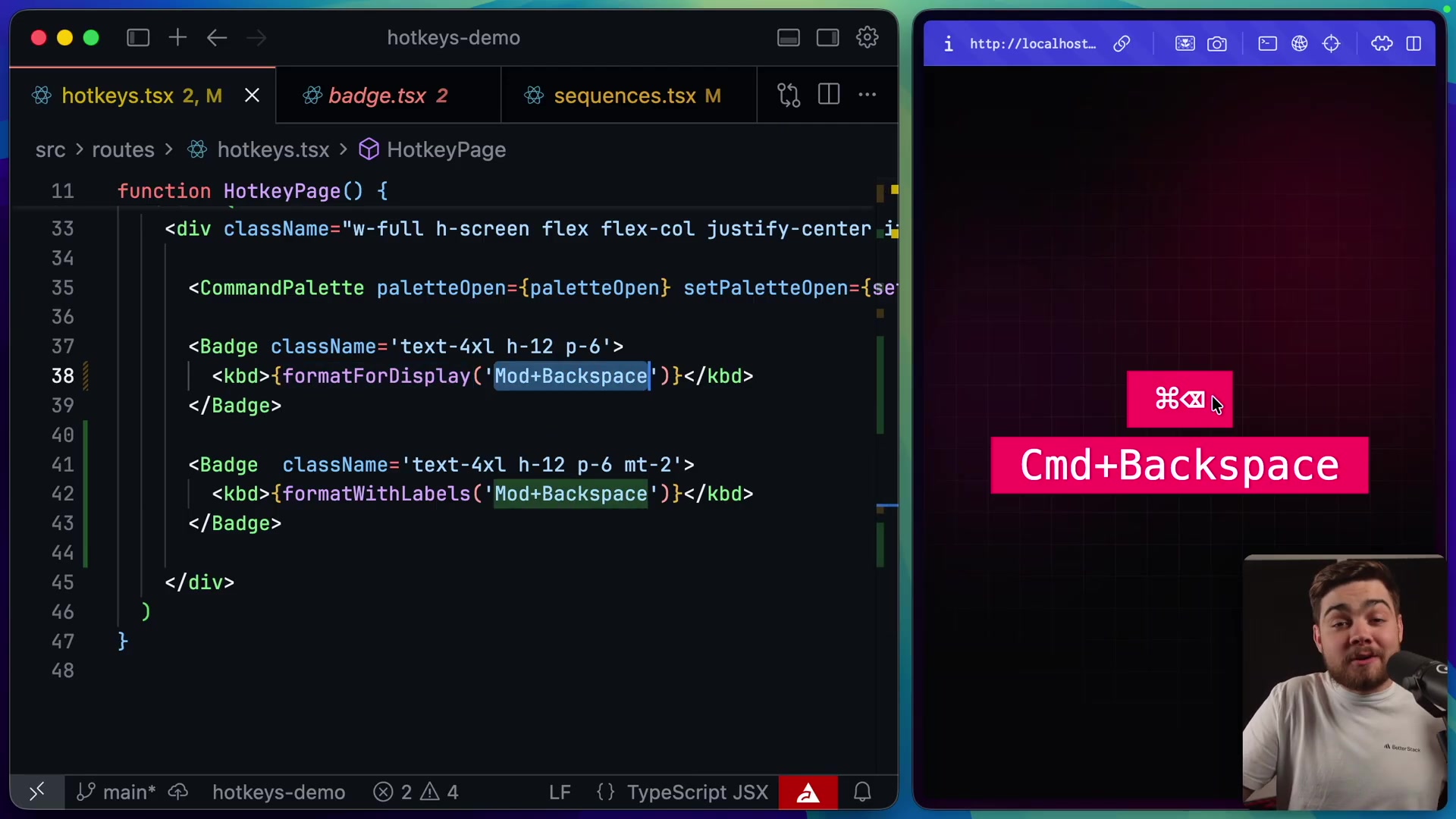Image resolution: width=1456 pixels, height=819 pixels.
Task: Copy link with the chain icon
Action: pyautogui.click(x=1122, y=44)
